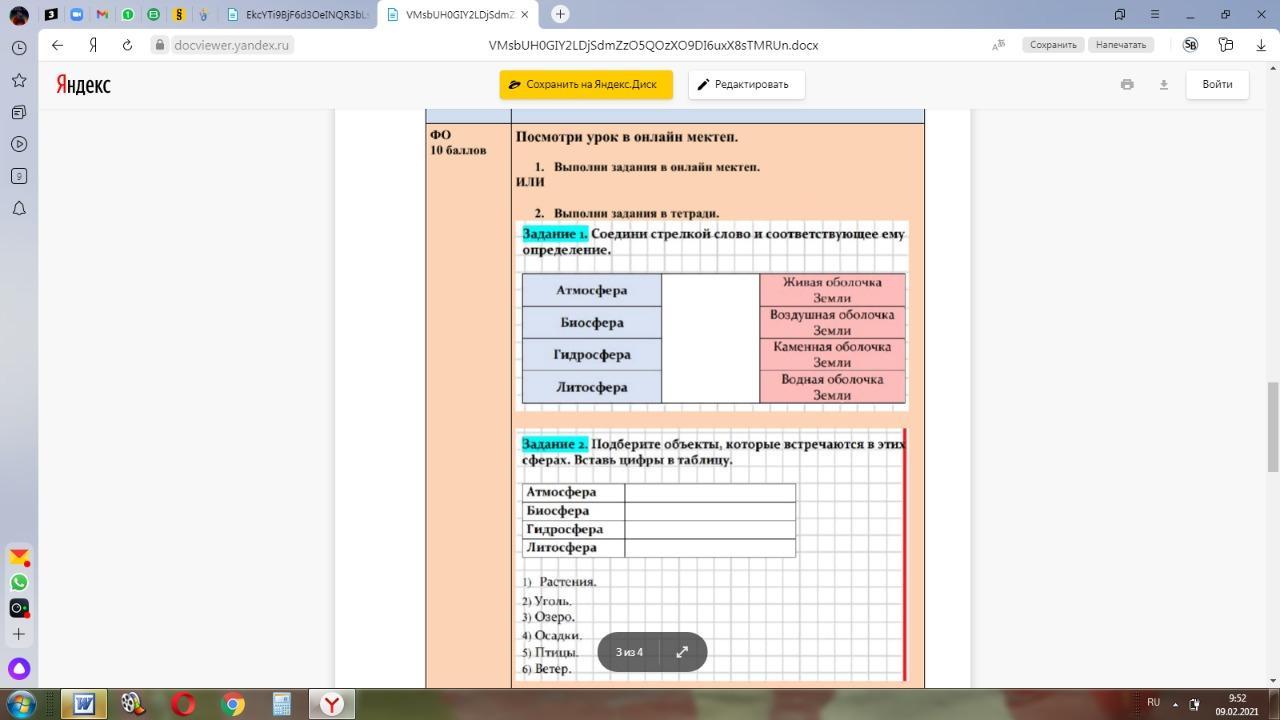
Task: Click Сохранить на Яндекс.Диск button
Action: click(x=586, y=85)
